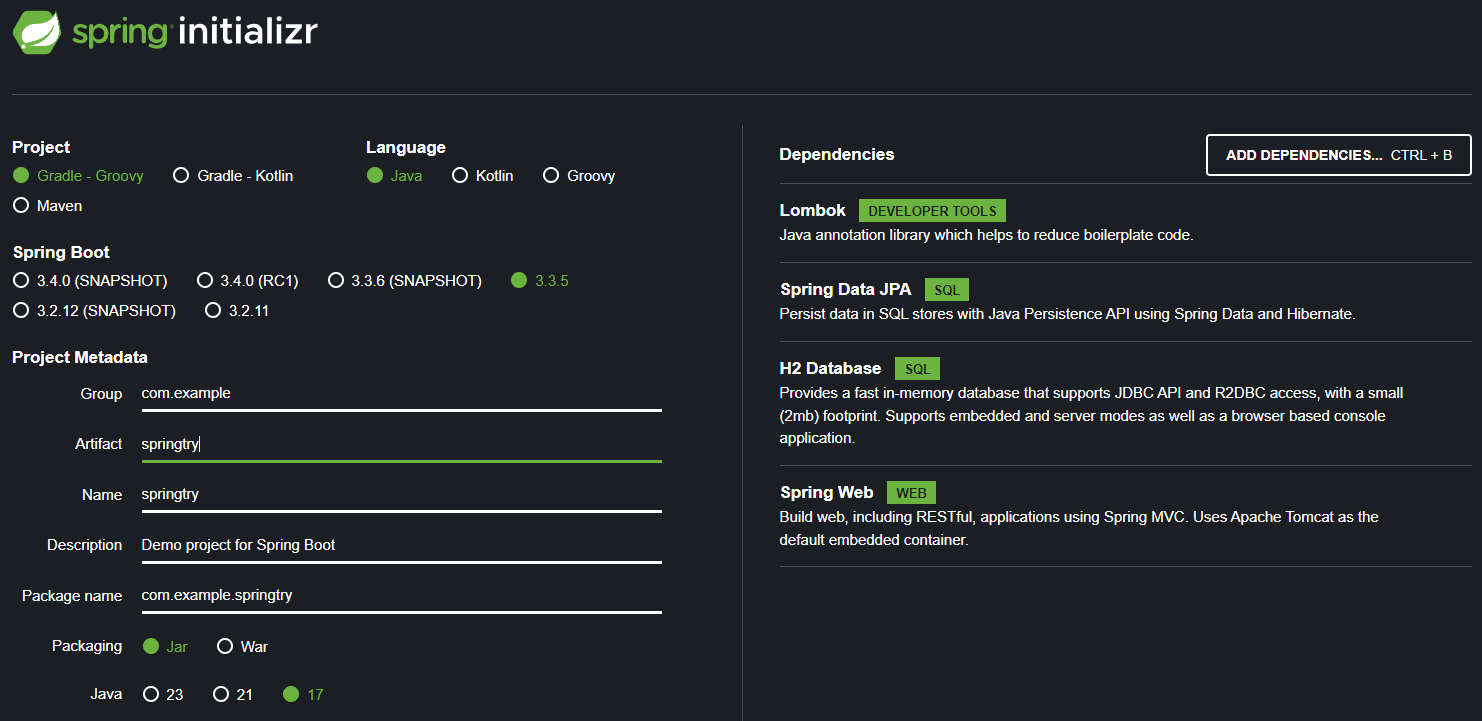Click the Spring Data JPA dependency

(x=845, y=290)
